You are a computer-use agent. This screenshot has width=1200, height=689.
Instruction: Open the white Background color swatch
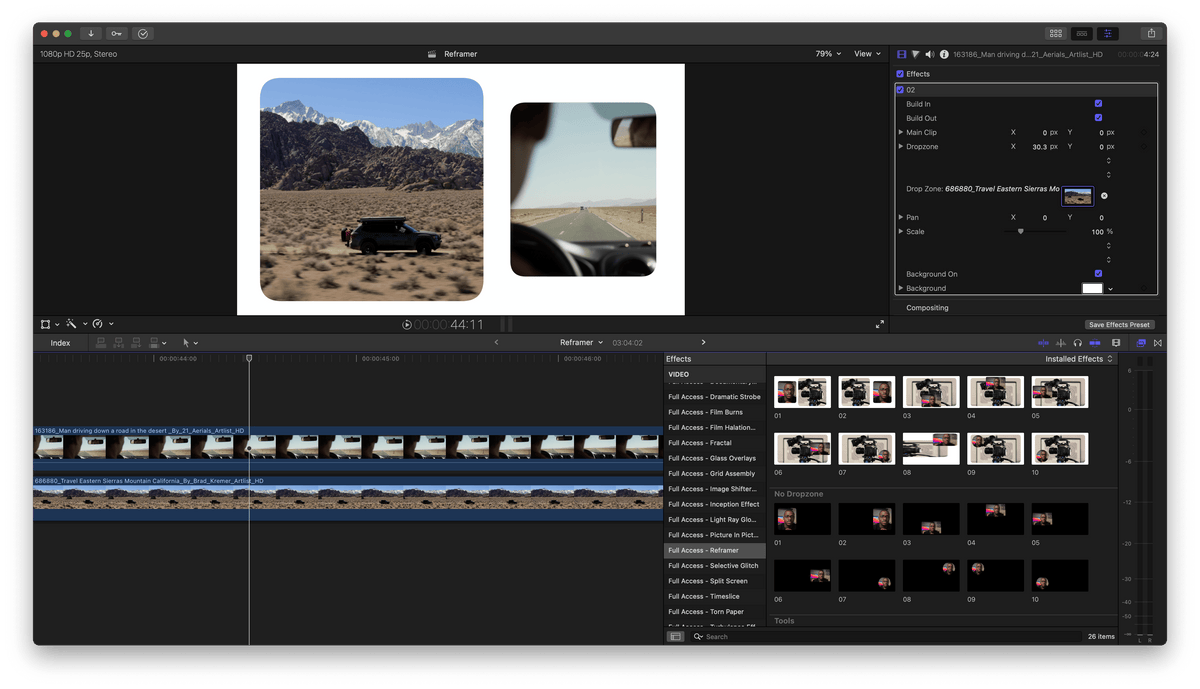[1092, 288]
